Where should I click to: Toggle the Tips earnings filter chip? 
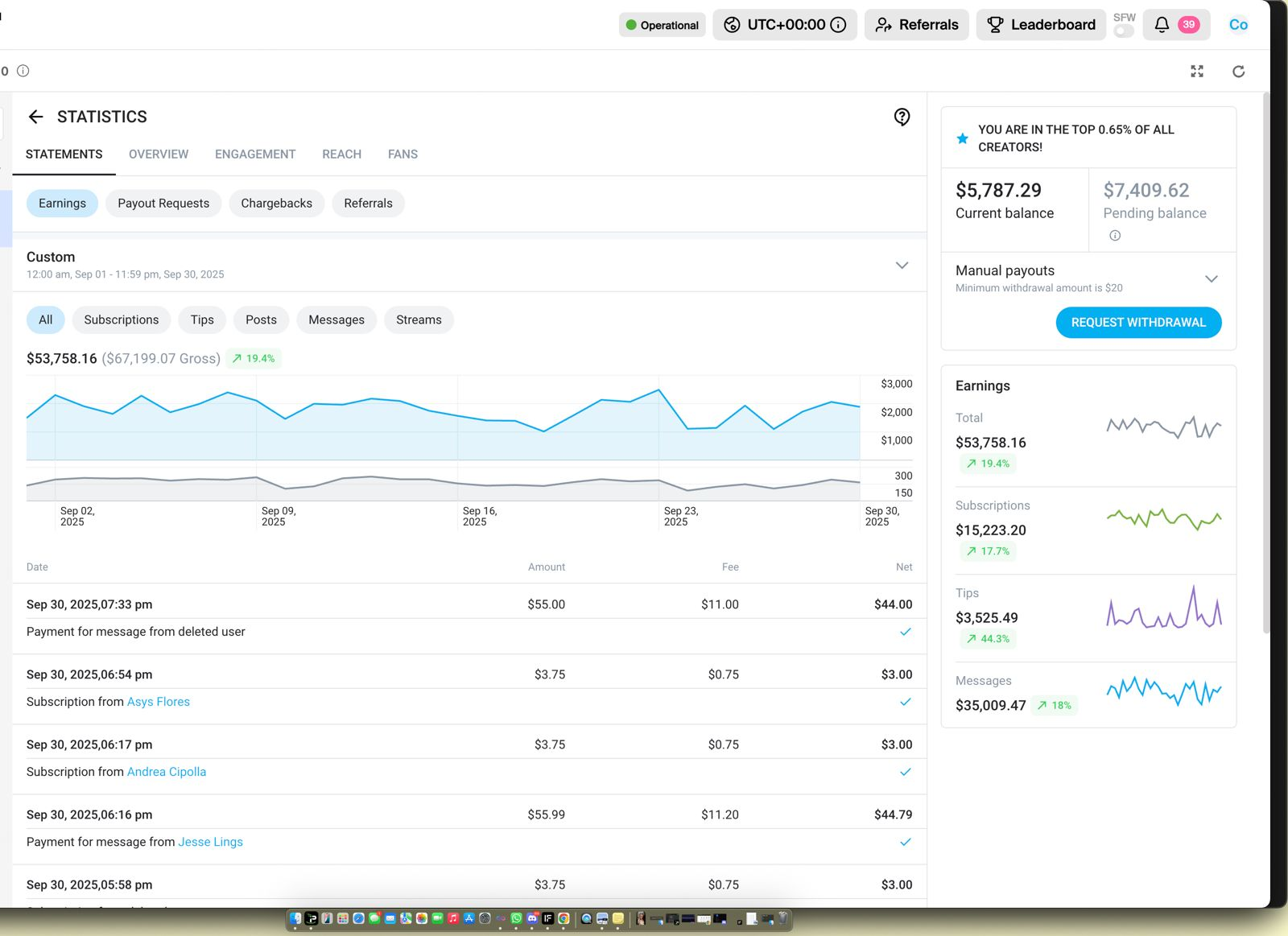201,320
